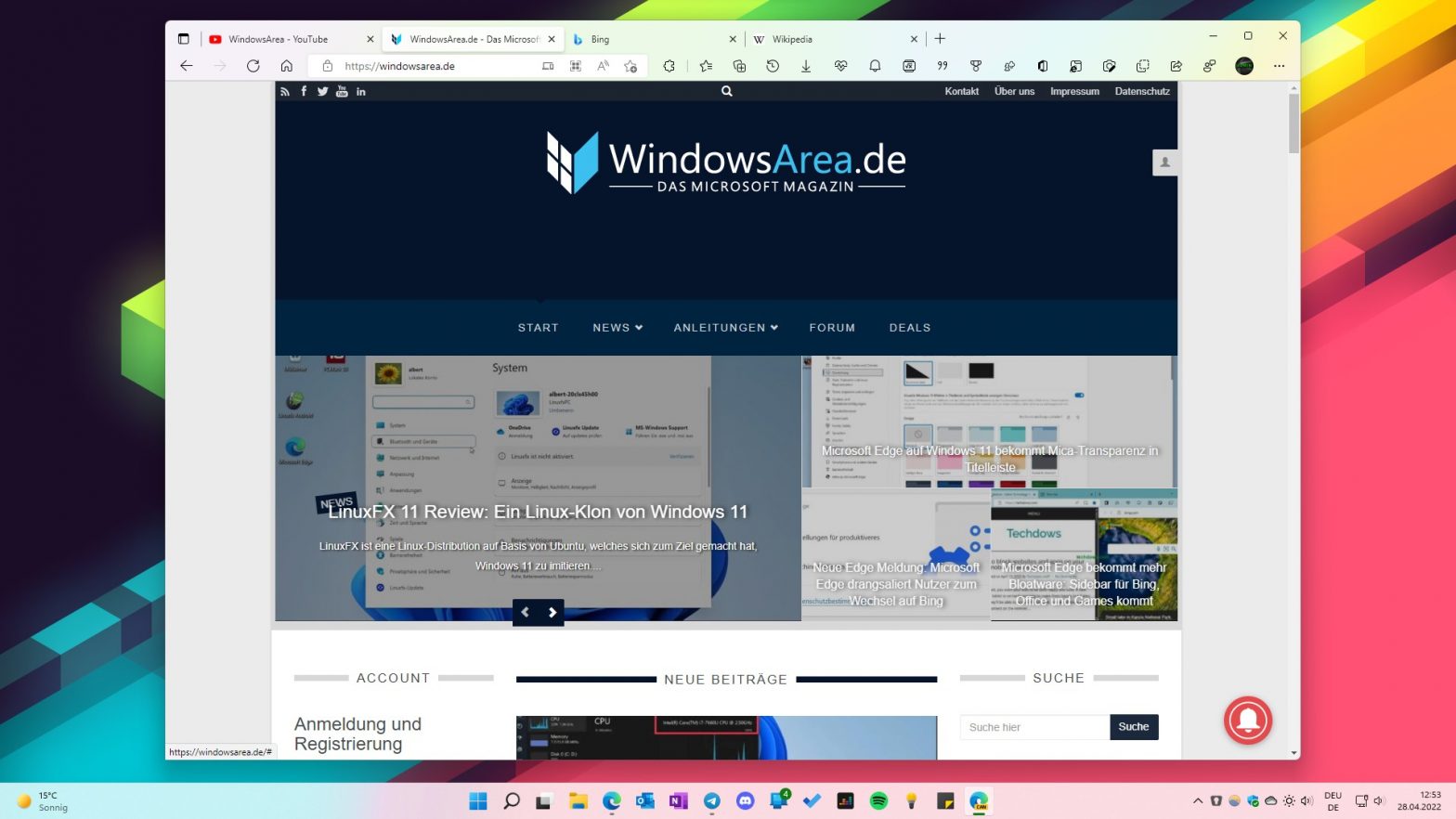Open site's YouTube icon in top bar
1456x819 pixels.
[342, 91]
